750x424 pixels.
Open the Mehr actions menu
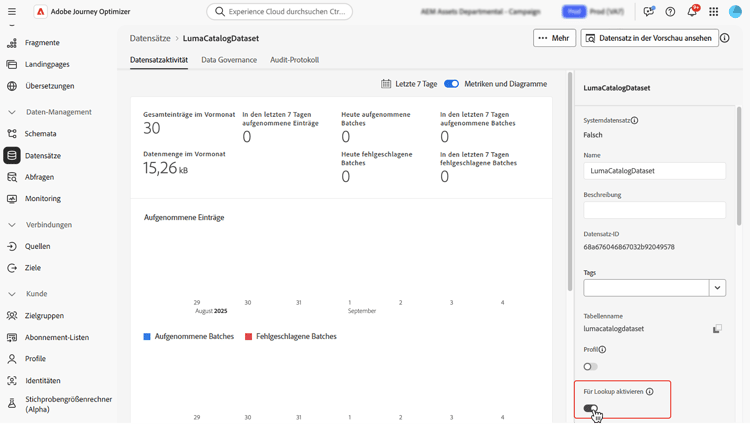554,38
